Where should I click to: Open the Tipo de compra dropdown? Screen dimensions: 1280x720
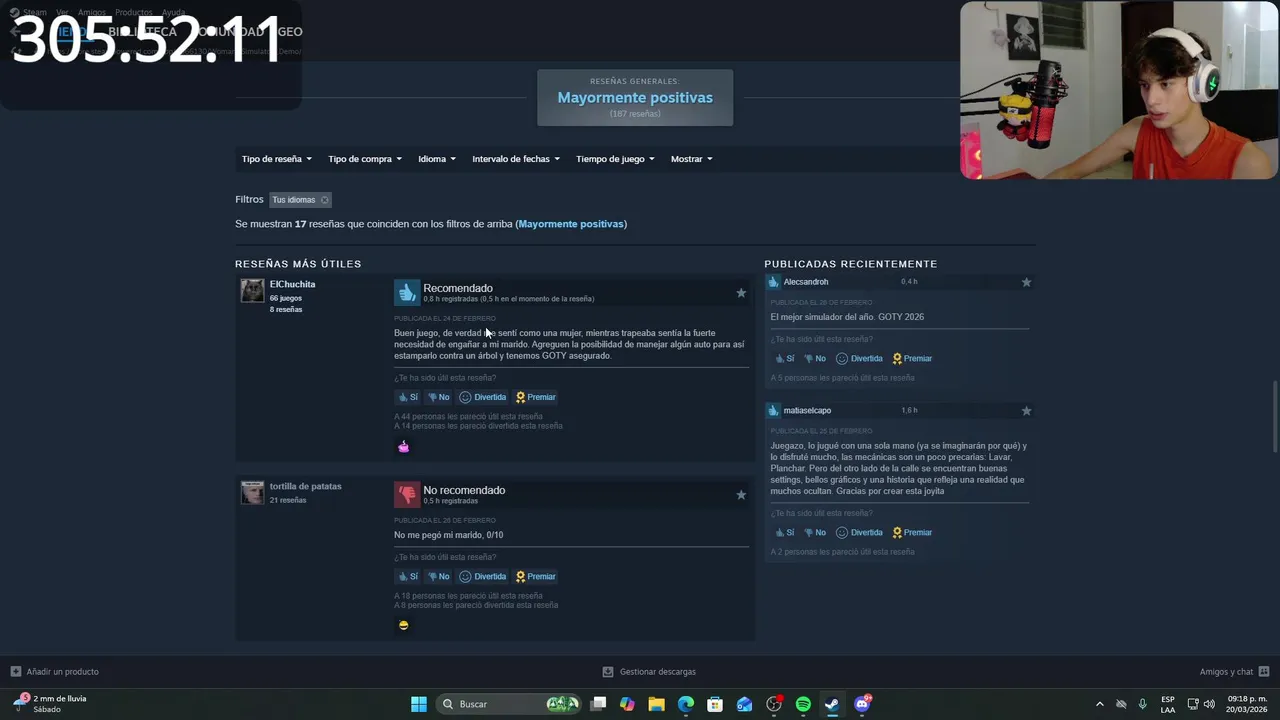[x=365, y=159]
